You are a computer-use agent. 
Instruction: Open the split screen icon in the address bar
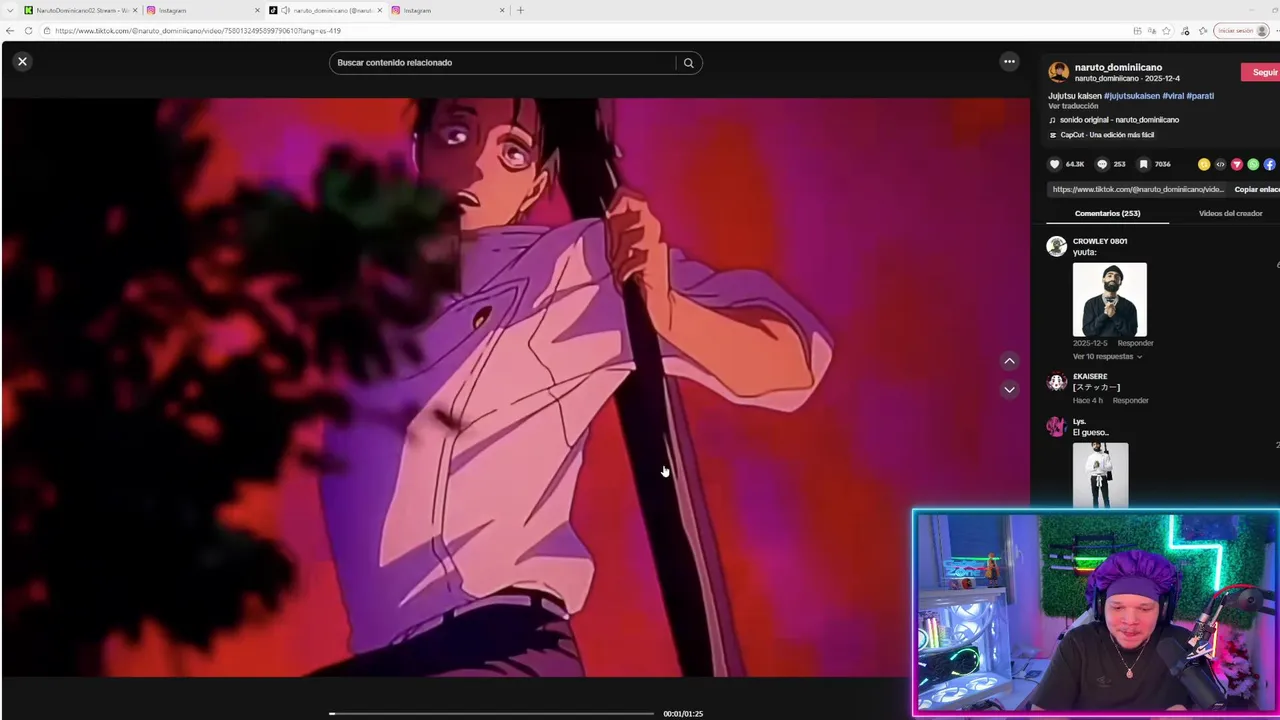click(x=1138, y=31)
